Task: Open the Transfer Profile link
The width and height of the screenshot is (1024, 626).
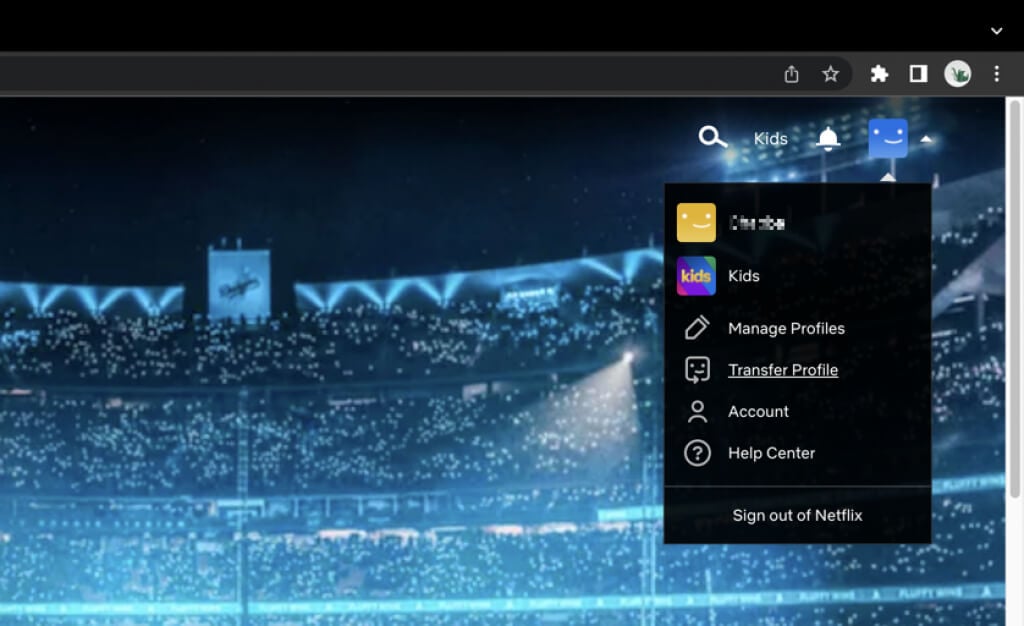Action: coord(783,370)
